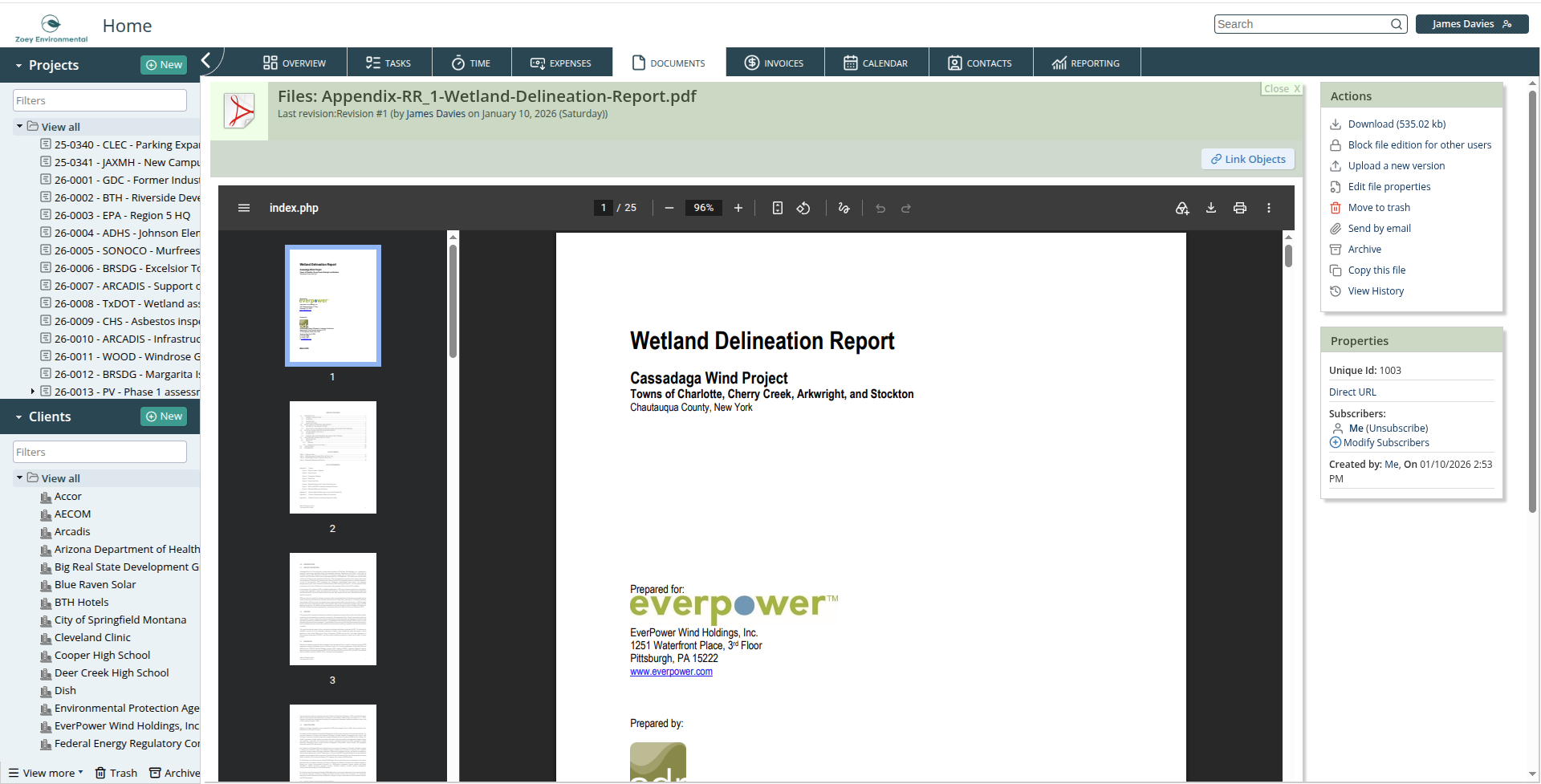Select page 2 thumbnail
Viewport: 1541px width, 784px height.
pos(333,457)
